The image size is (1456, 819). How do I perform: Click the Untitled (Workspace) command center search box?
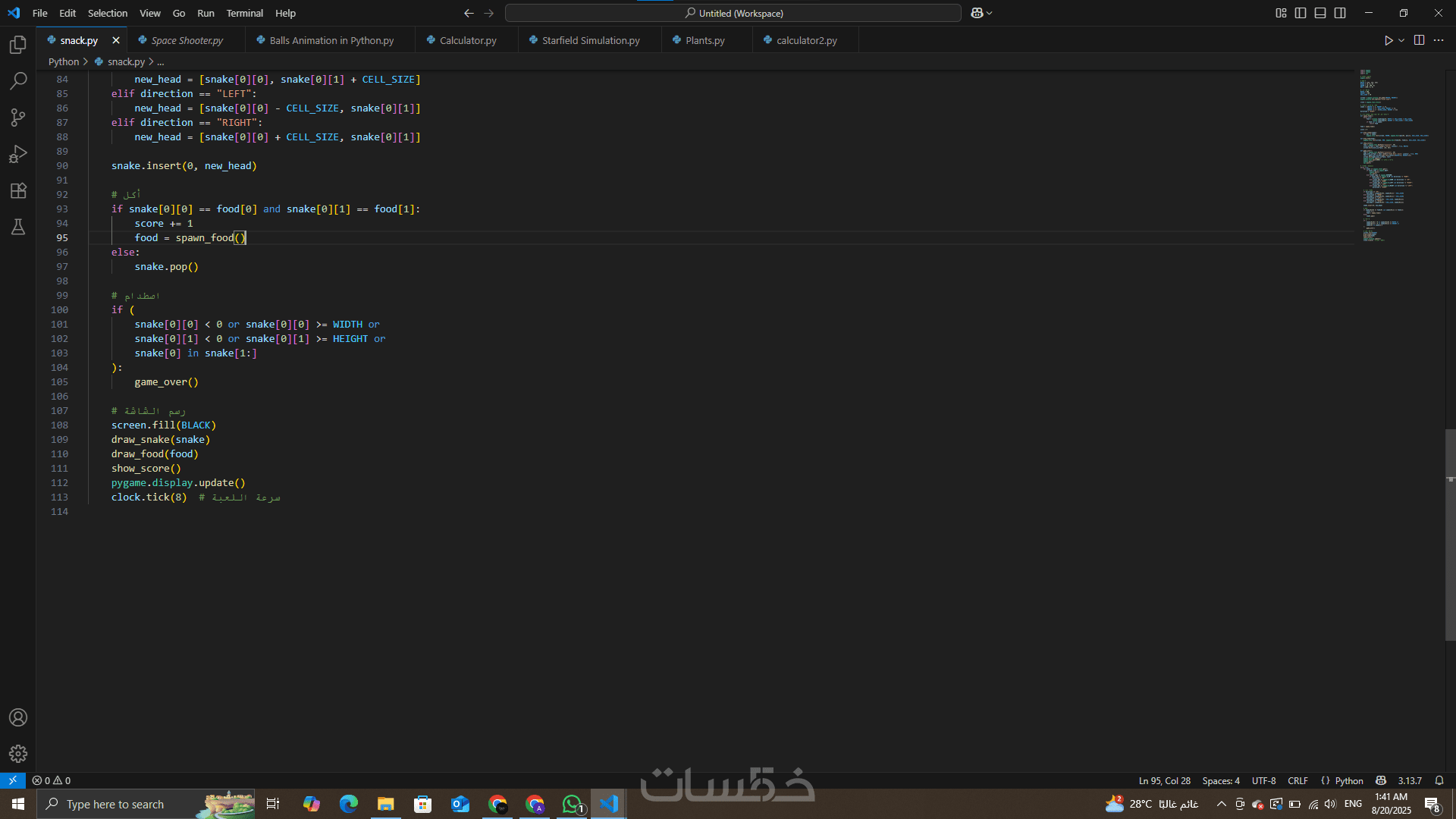coord(733,13)
